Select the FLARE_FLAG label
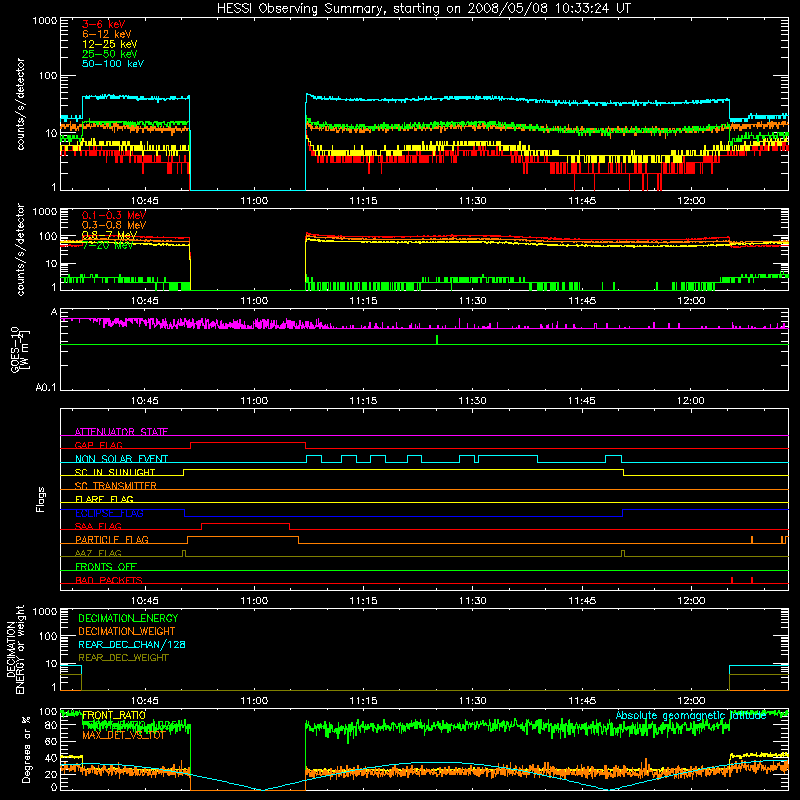The image size is (800, 800). pos(104,499)
